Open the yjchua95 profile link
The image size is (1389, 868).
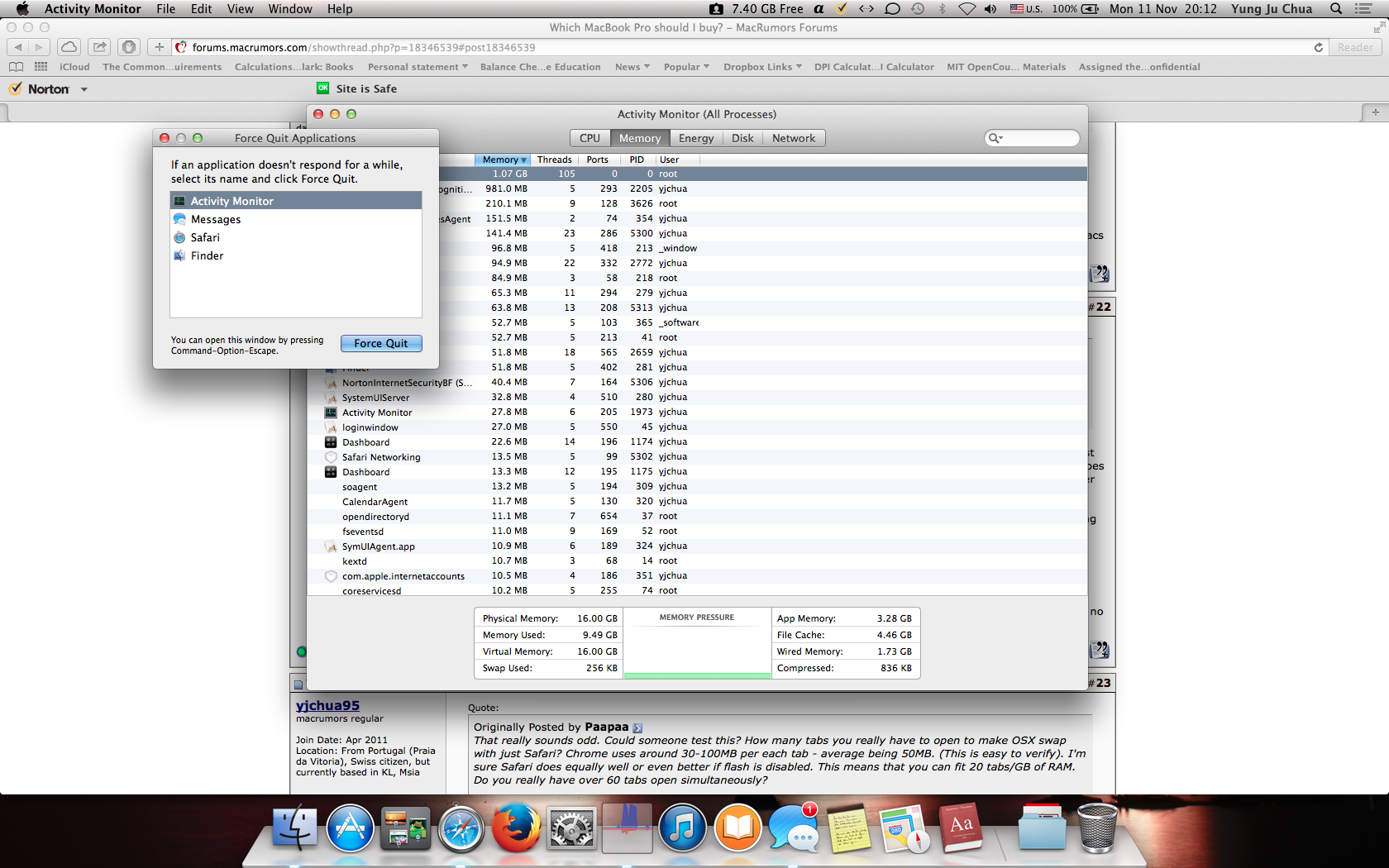(327, 705)
